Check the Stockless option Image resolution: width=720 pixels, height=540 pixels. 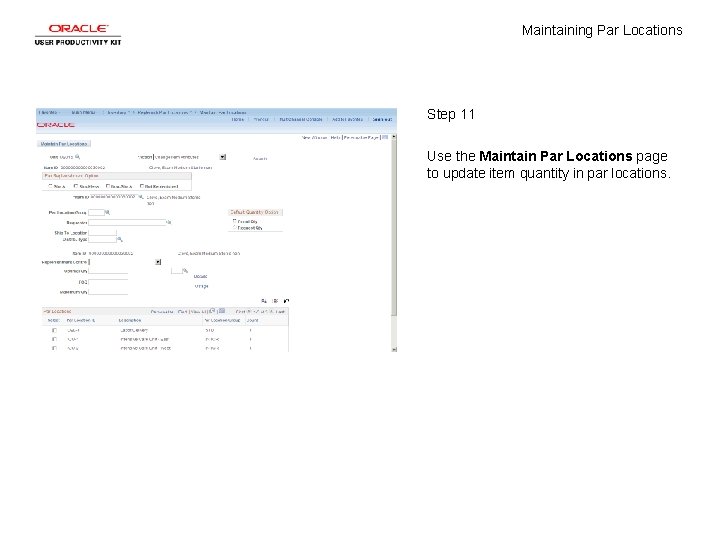coord(76,186)
